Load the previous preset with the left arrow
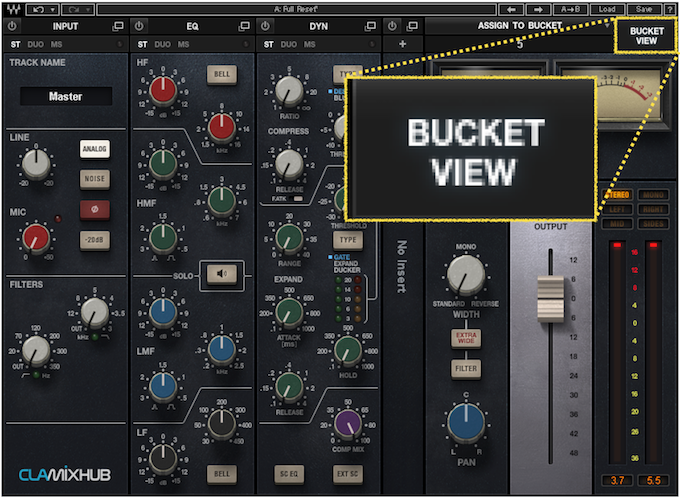Image resolution: width=680 pixels, height=498 pixels. pyautogui.click(x=512, y=9)
